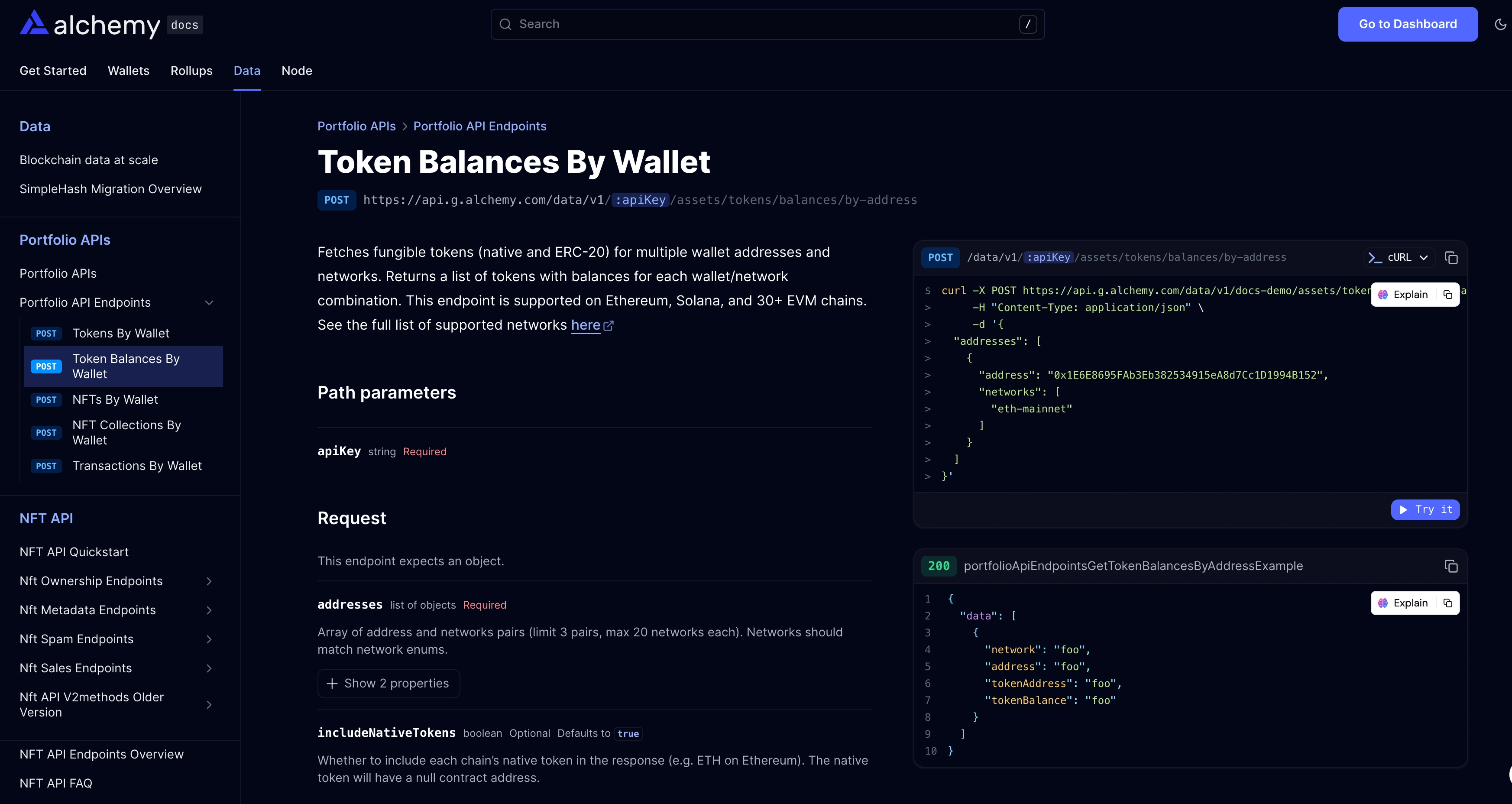Click Portfolio API Endpoints breadcrumb
Image resolution: width=1512 pixels, height=804 pixels.
tap(479, 126)
